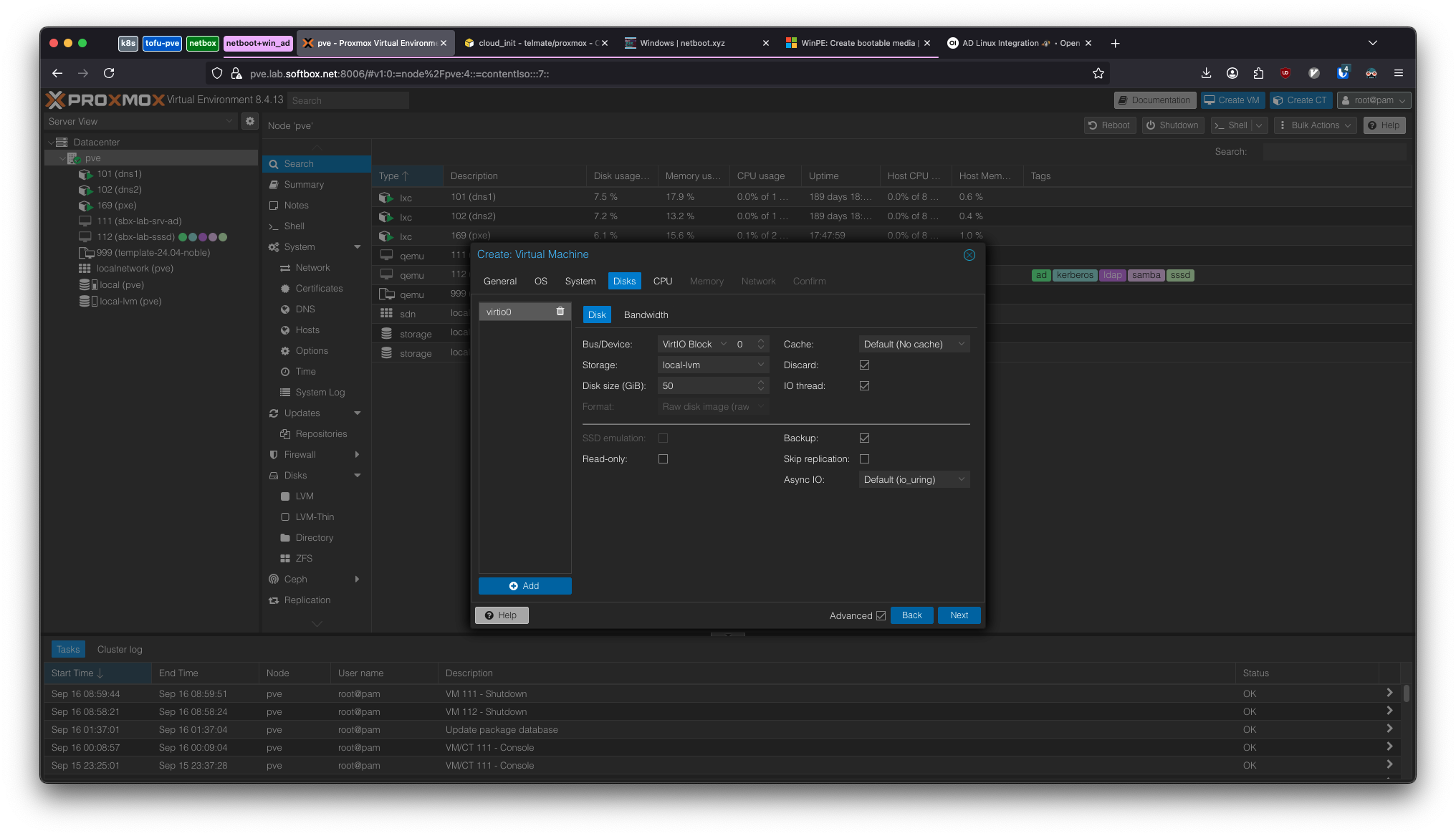The image size is (1456, 836).
Task: Open the Cache dropdown
Action: (914, 344)
